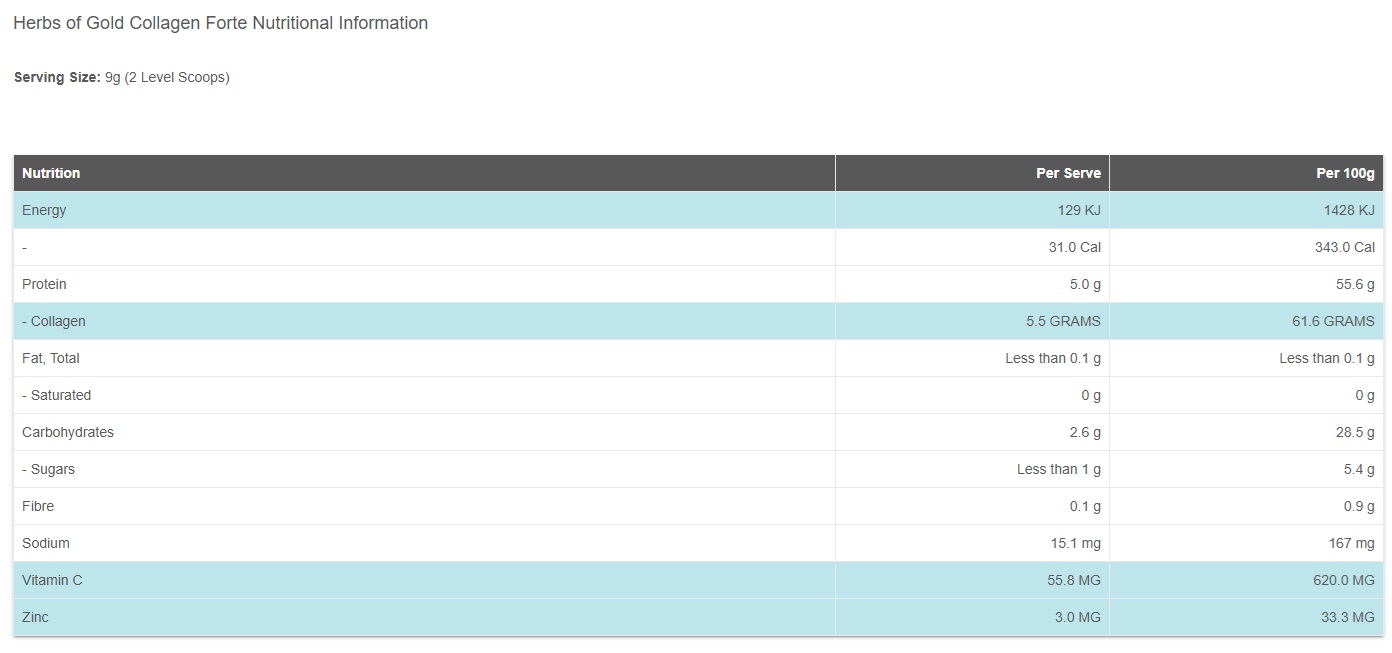Select the 'Energy' row label

(44, 210)
